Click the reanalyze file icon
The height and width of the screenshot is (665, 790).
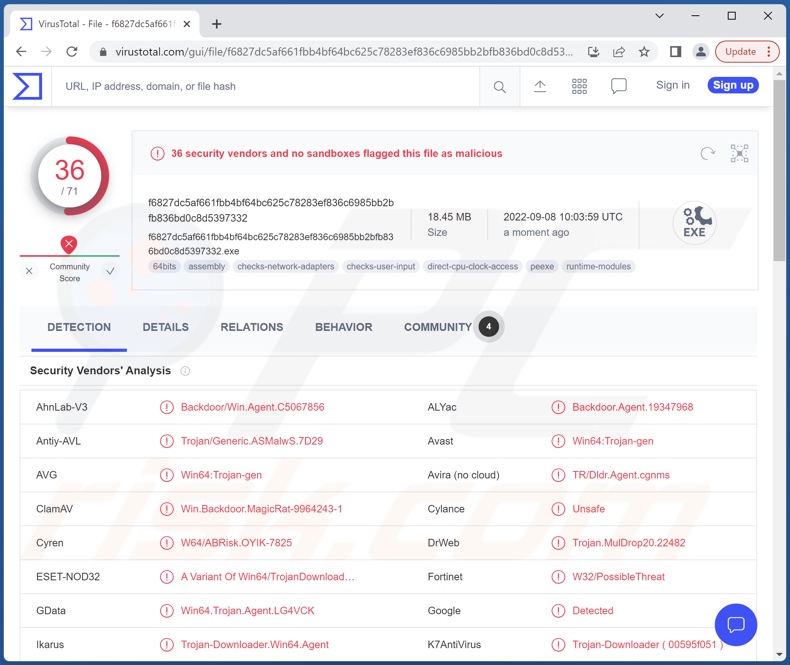[x=708, y=153]
